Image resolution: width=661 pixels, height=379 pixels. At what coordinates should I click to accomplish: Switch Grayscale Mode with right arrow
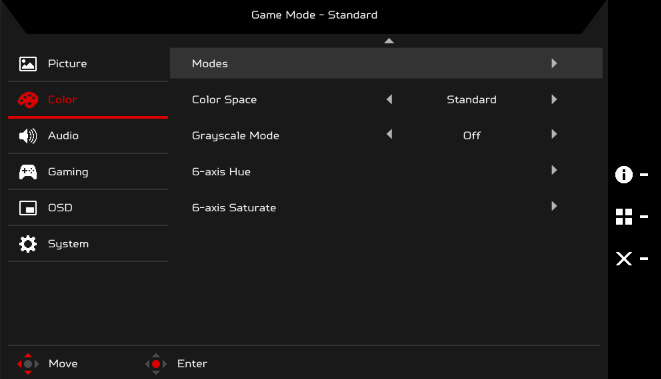(x=554, y=134)
